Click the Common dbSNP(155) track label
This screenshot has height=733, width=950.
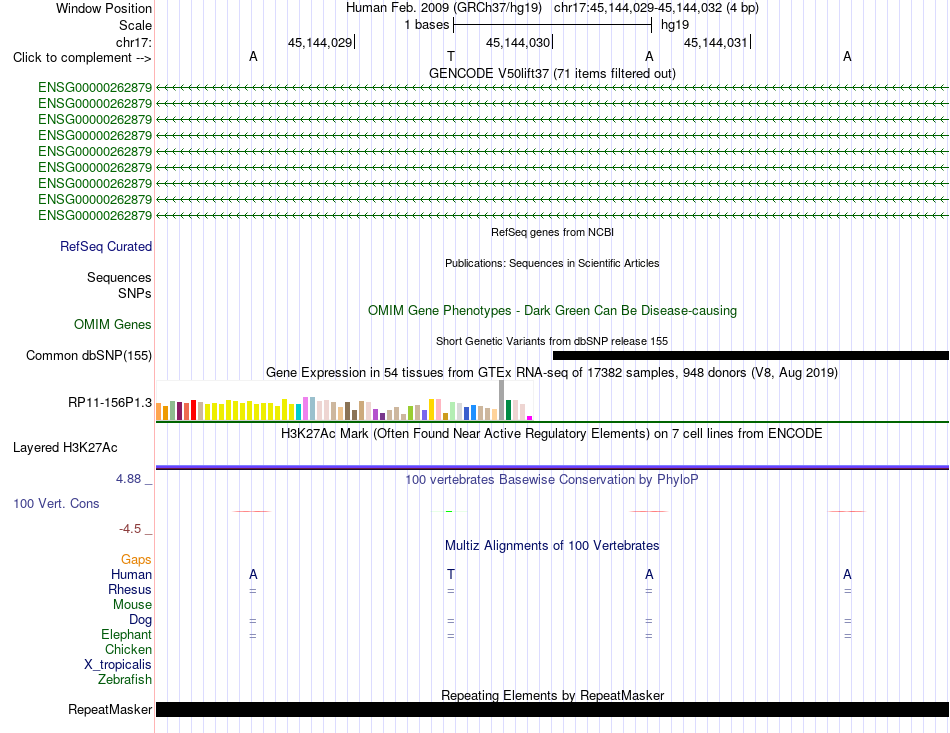(88, 356)
